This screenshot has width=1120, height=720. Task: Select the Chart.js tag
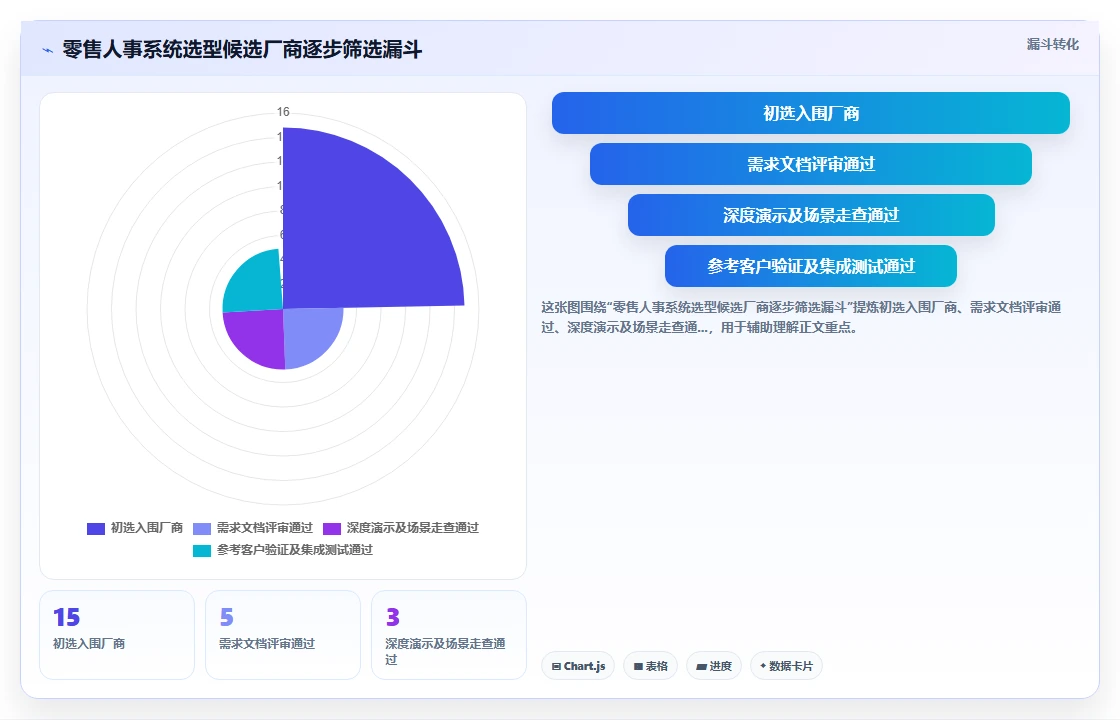[578, 666]
